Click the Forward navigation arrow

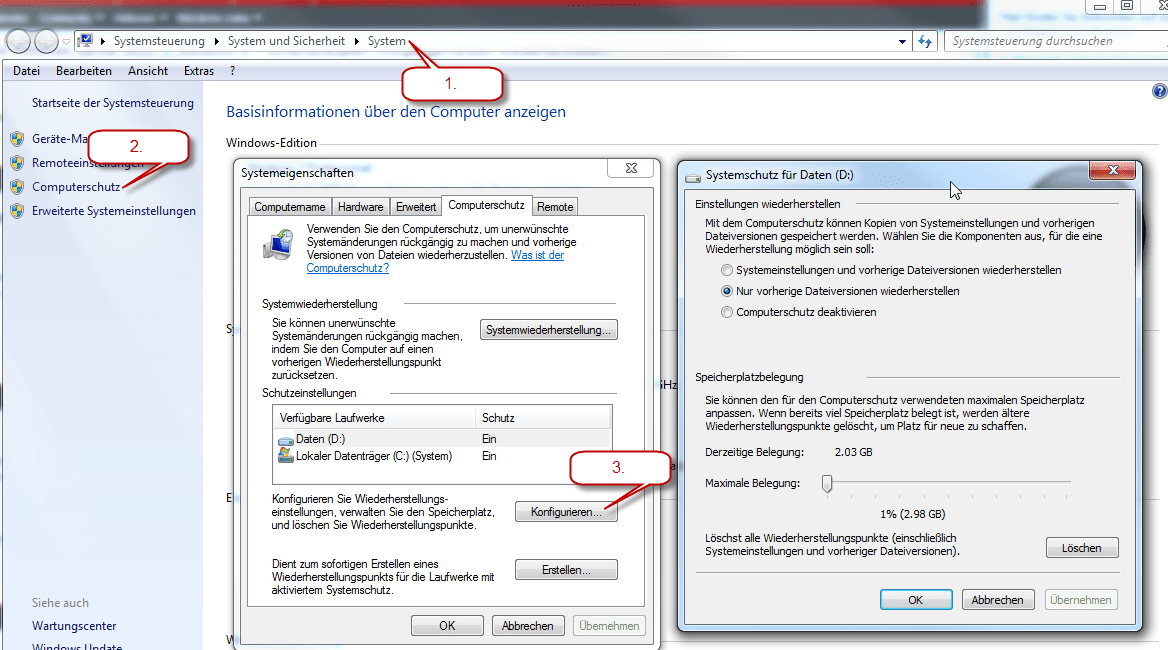pos(46,41)
